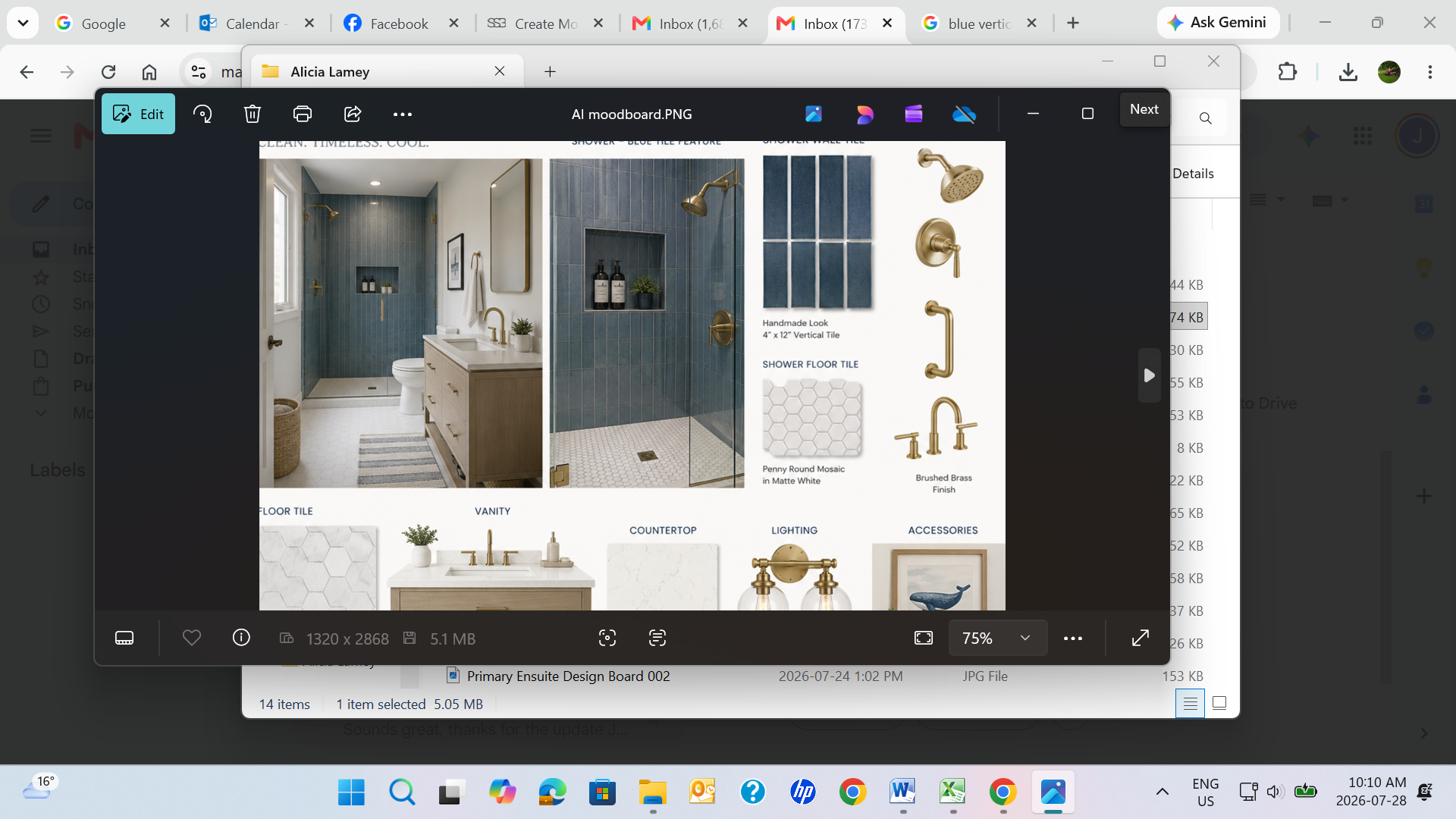Show hidden system tray icons
The height and width of the screenshot is (819, 1456).
click(1162, 792)
